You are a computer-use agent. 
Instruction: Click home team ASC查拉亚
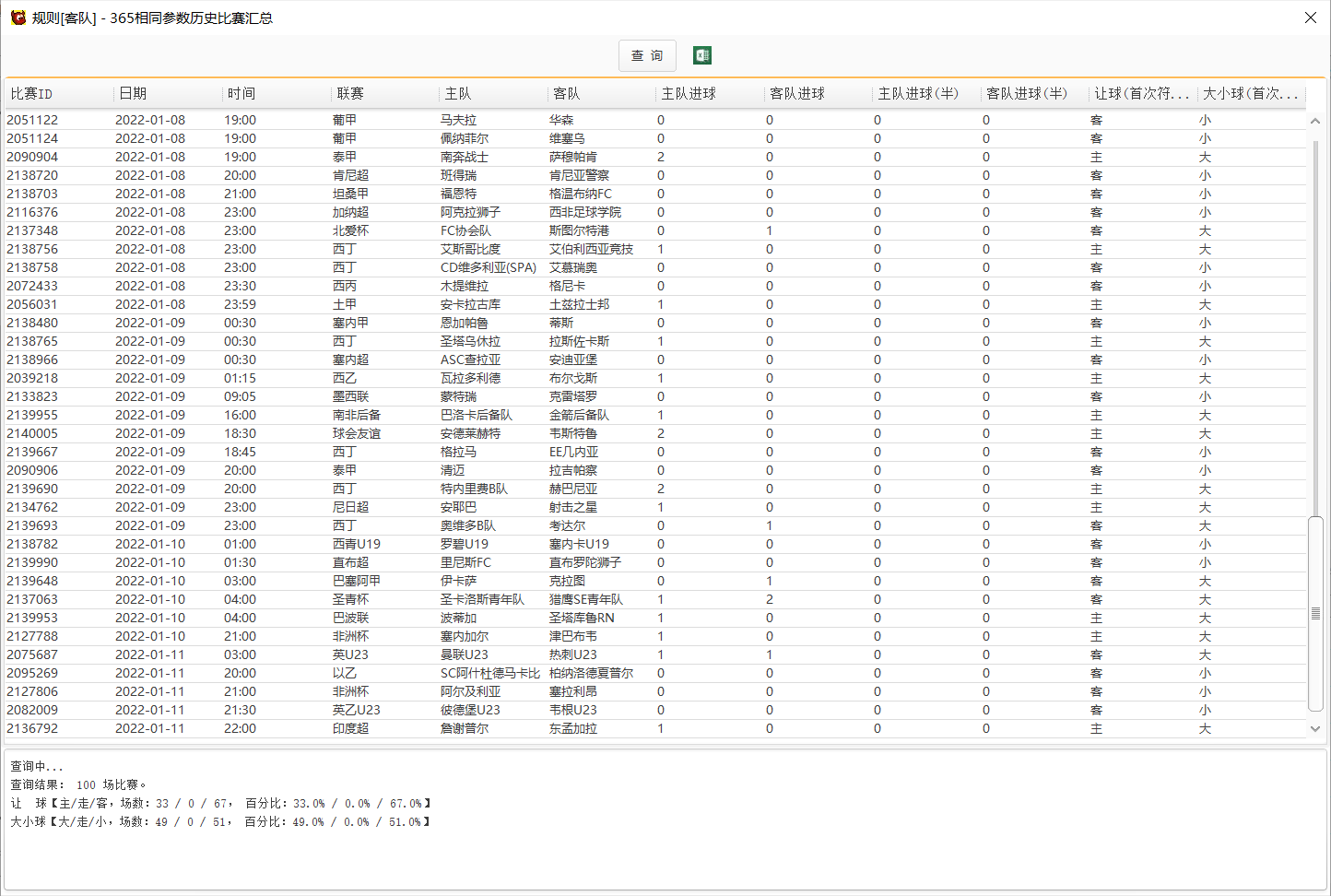(470, 360)
